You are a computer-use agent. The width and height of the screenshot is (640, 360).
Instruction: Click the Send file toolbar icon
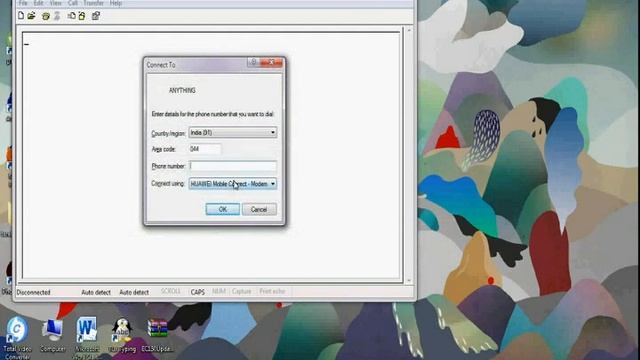71,16
